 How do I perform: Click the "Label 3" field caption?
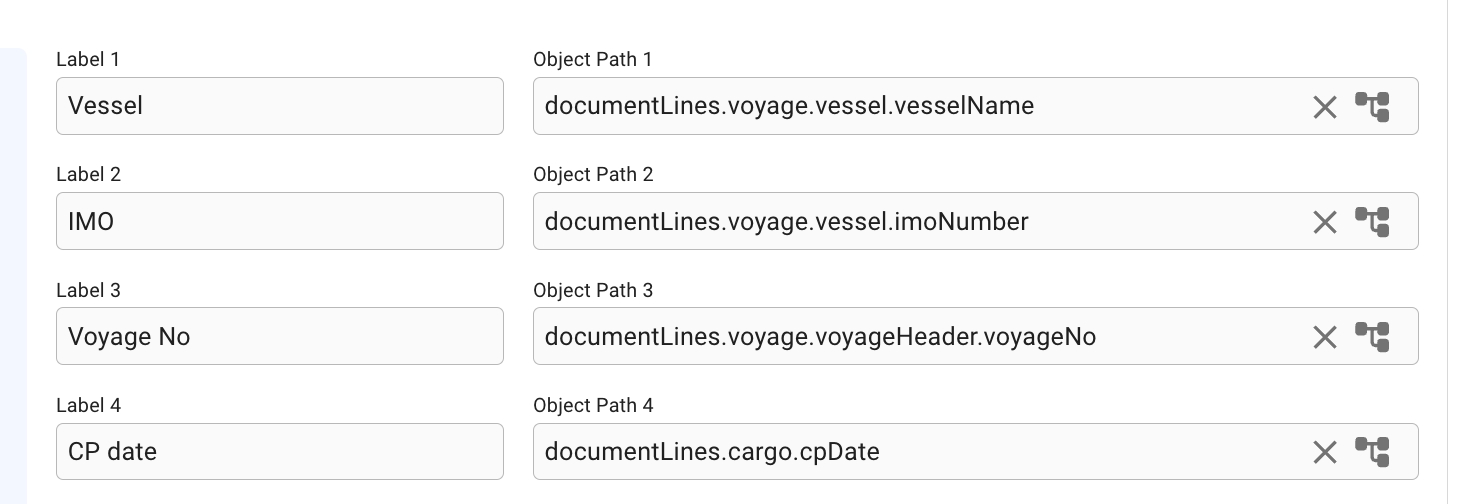(x=88, y=291)
